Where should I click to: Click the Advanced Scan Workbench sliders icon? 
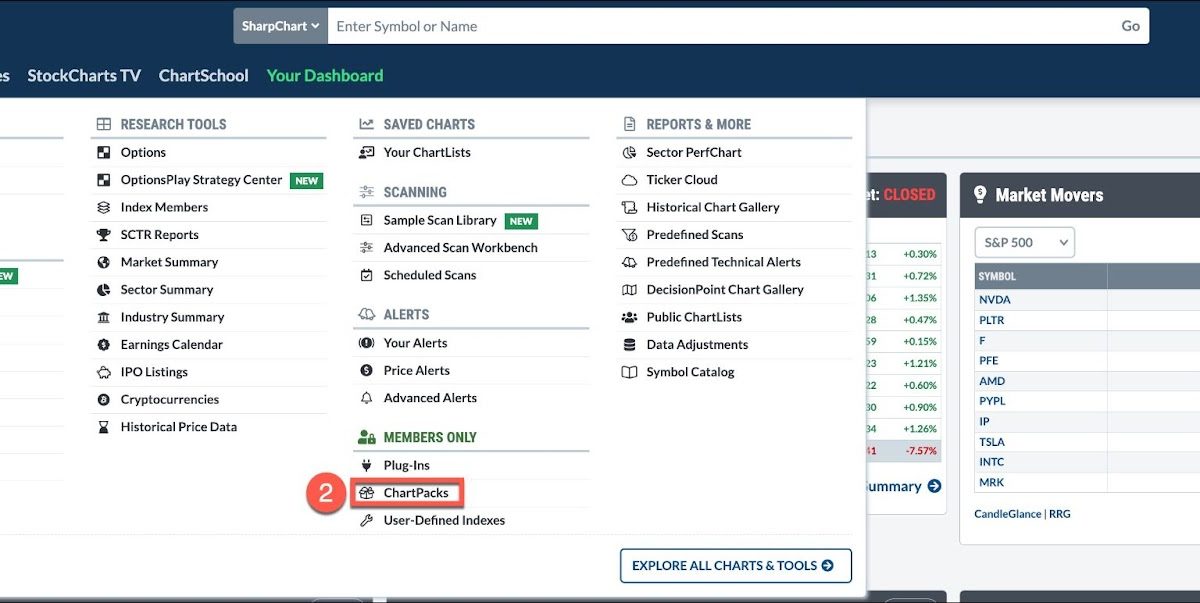(366, 248)
